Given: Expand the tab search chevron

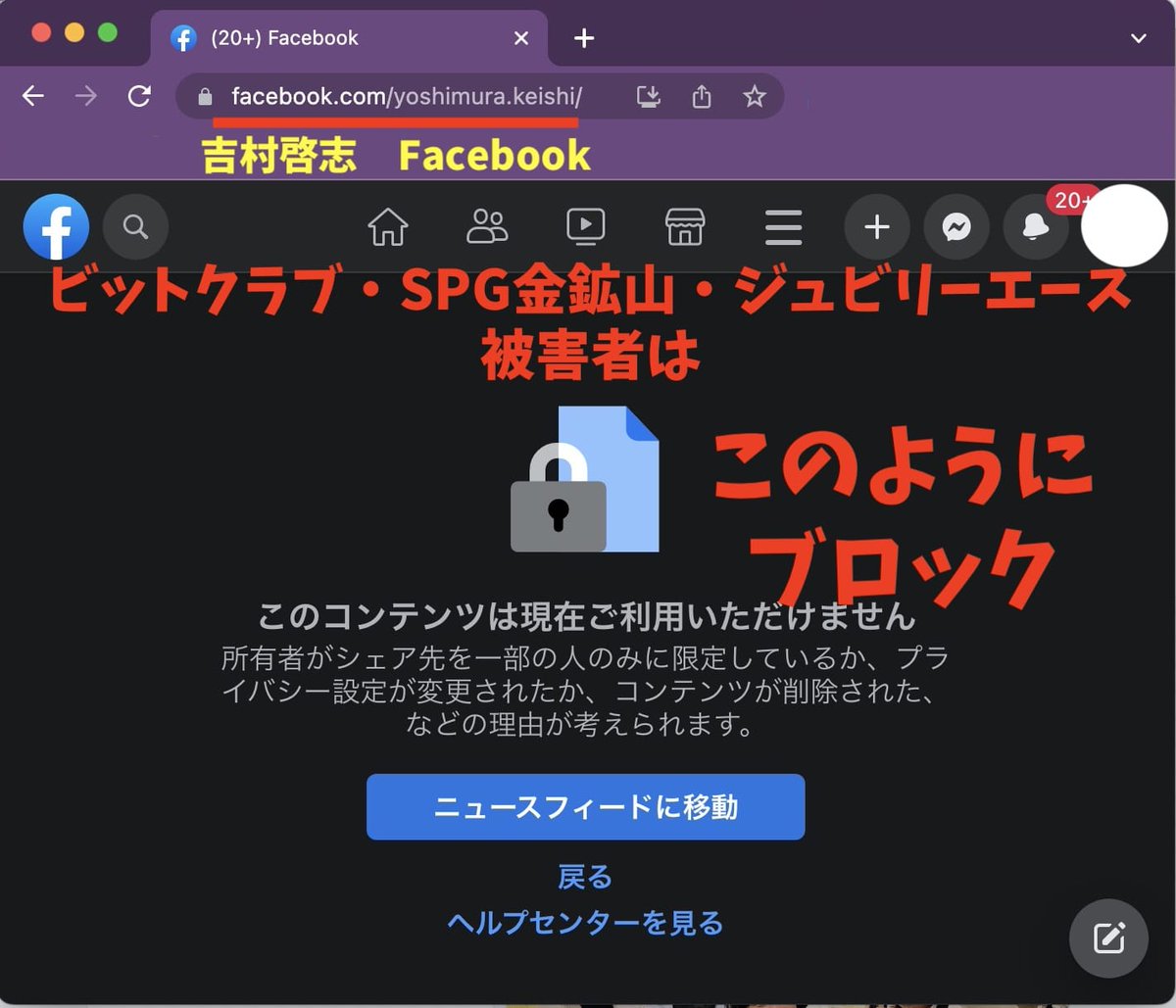Looking at the screenshot, I should (1138, 39).
